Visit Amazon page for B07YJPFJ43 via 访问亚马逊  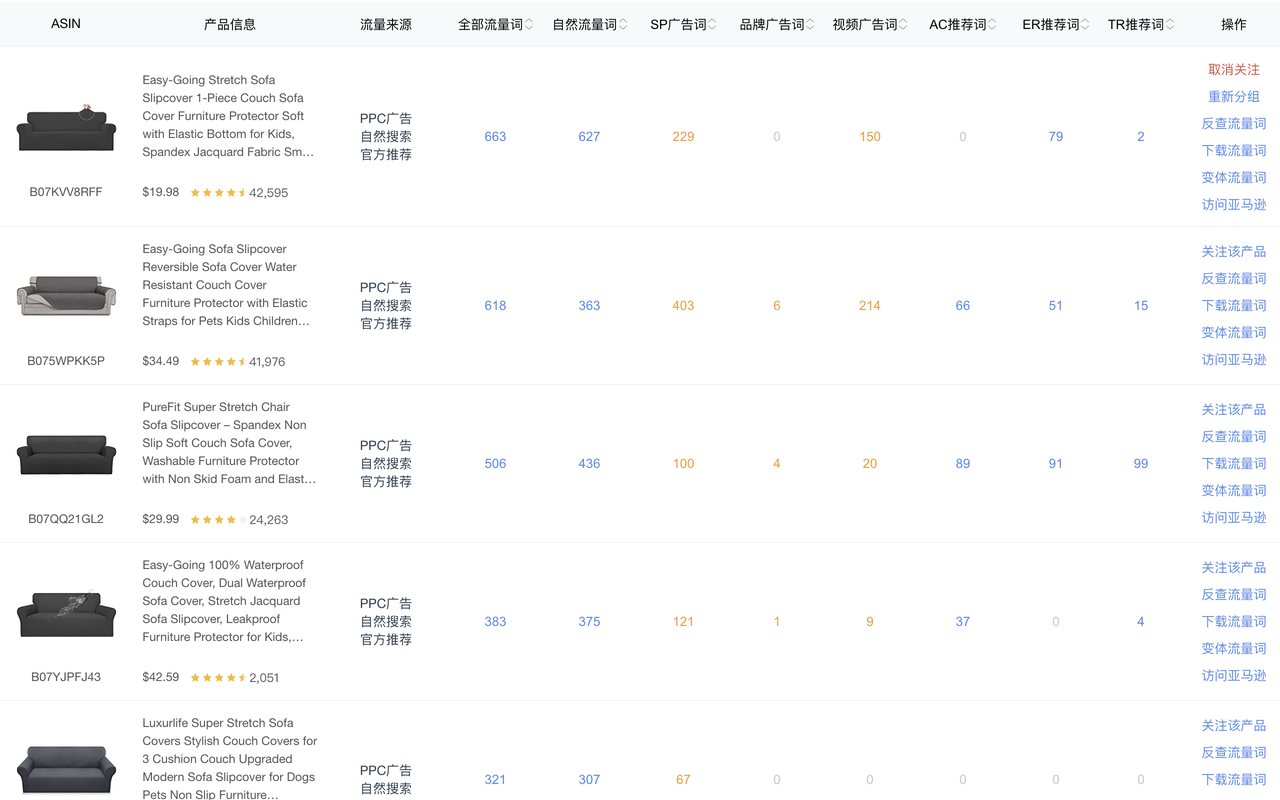(1233, 675)
